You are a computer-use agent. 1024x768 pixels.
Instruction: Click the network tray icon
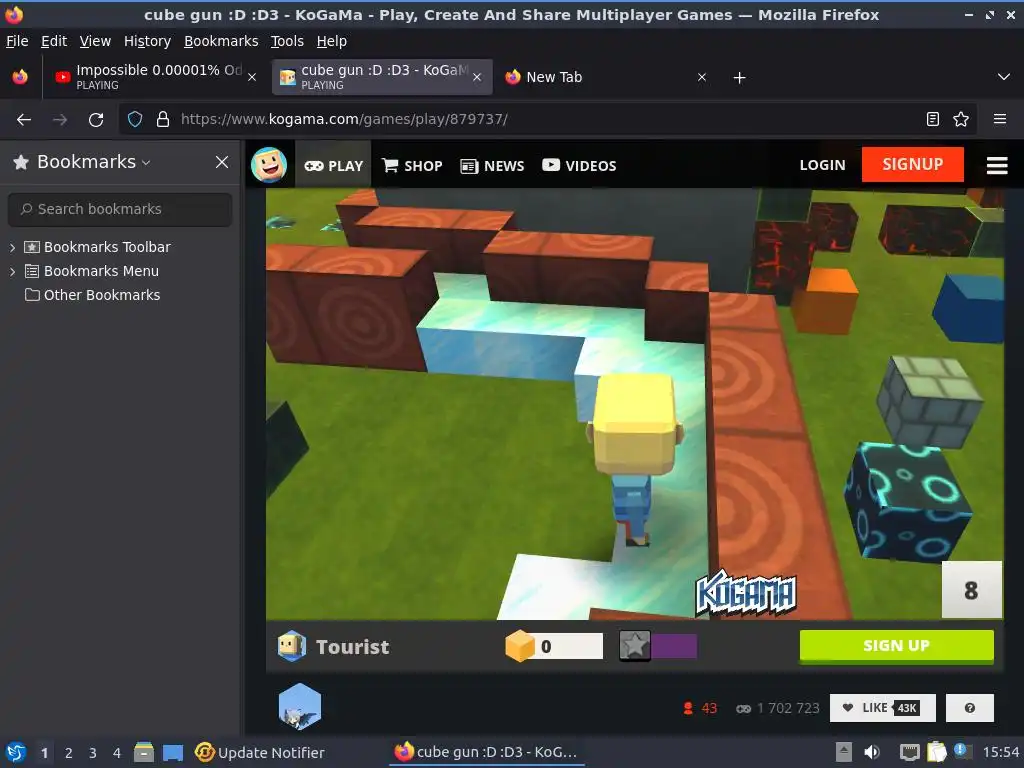coord(909,752)
